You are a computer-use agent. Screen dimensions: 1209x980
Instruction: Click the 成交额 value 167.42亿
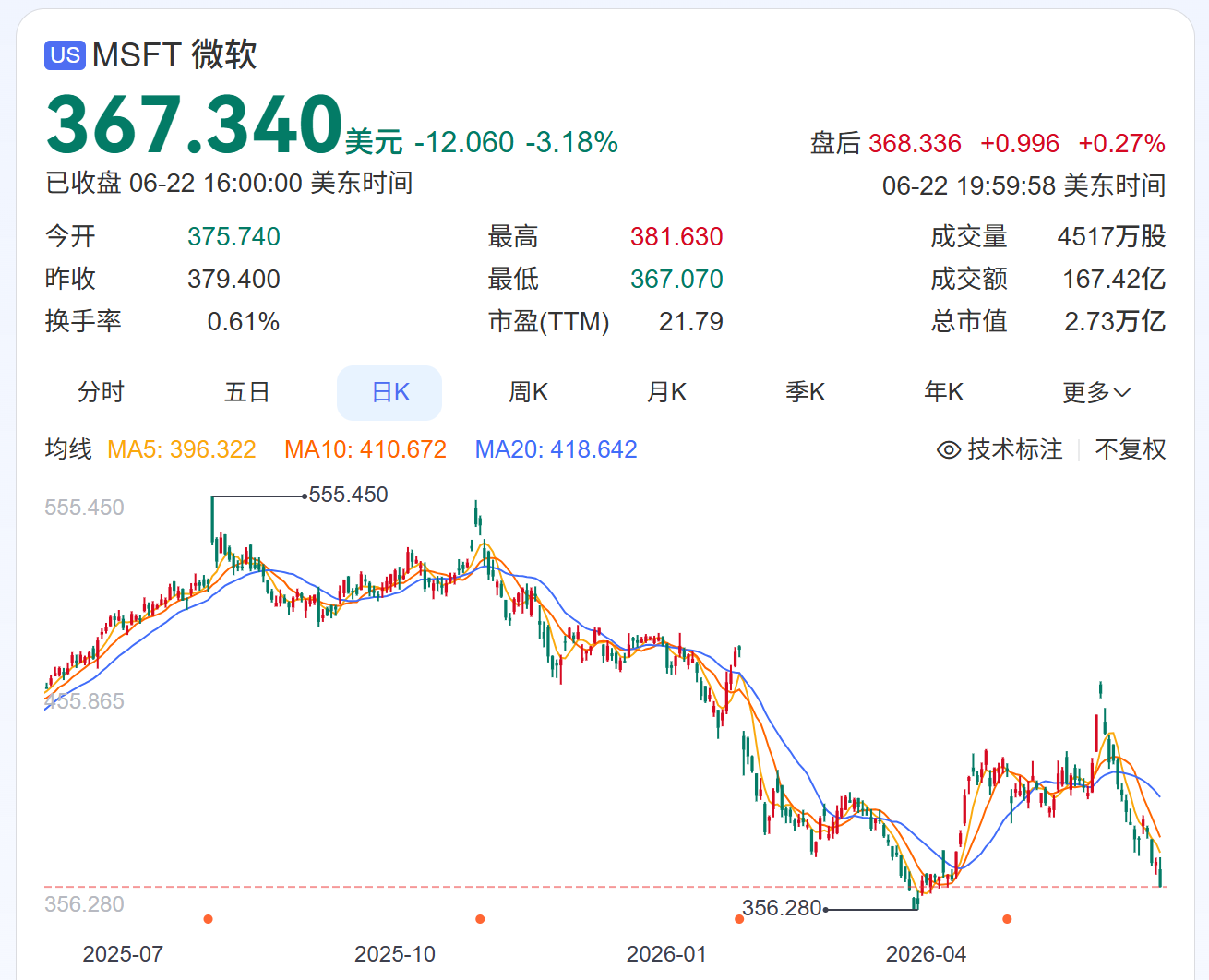point(1115,280)
